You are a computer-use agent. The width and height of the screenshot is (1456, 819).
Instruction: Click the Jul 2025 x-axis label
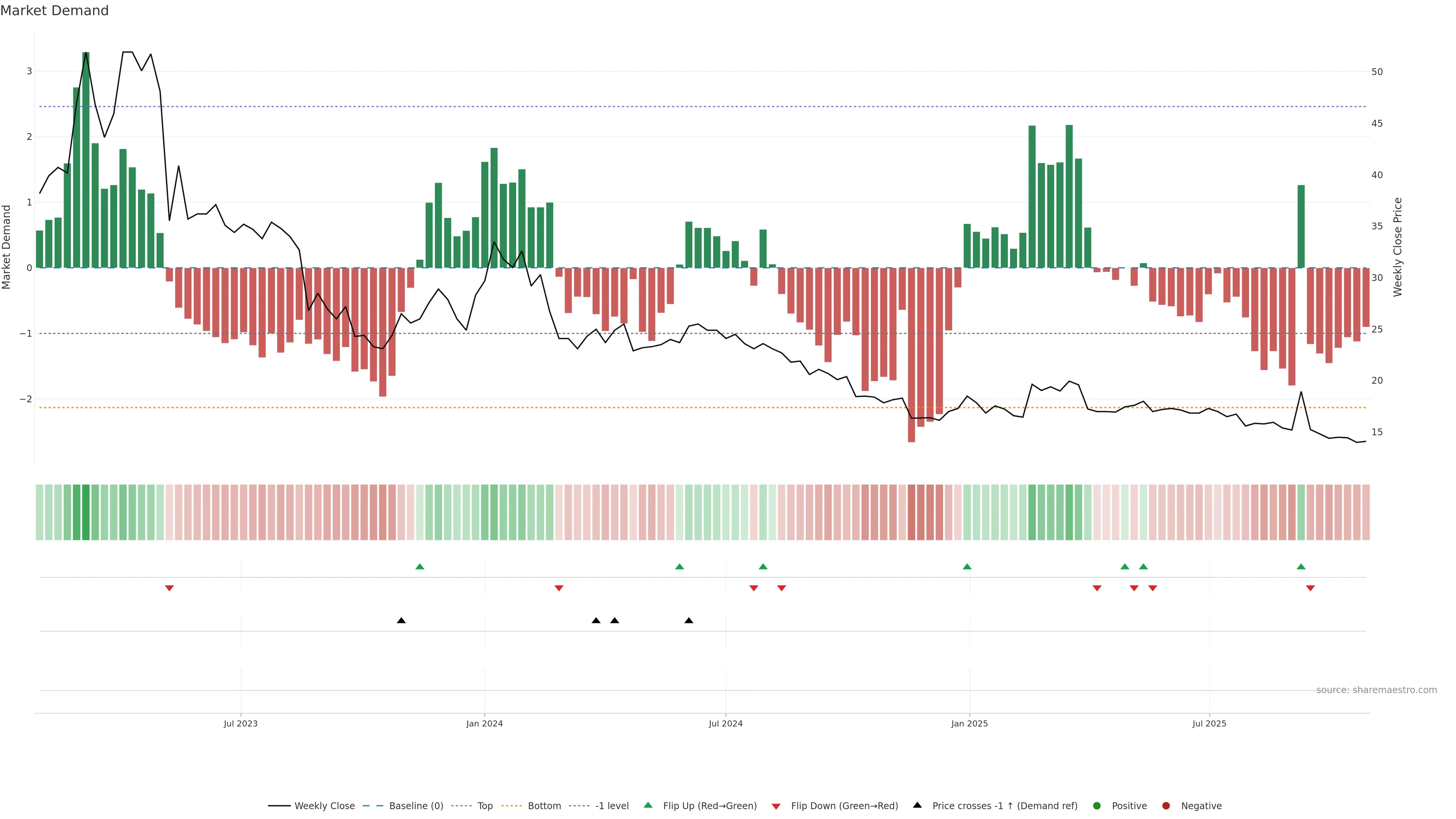point(1209,723)
